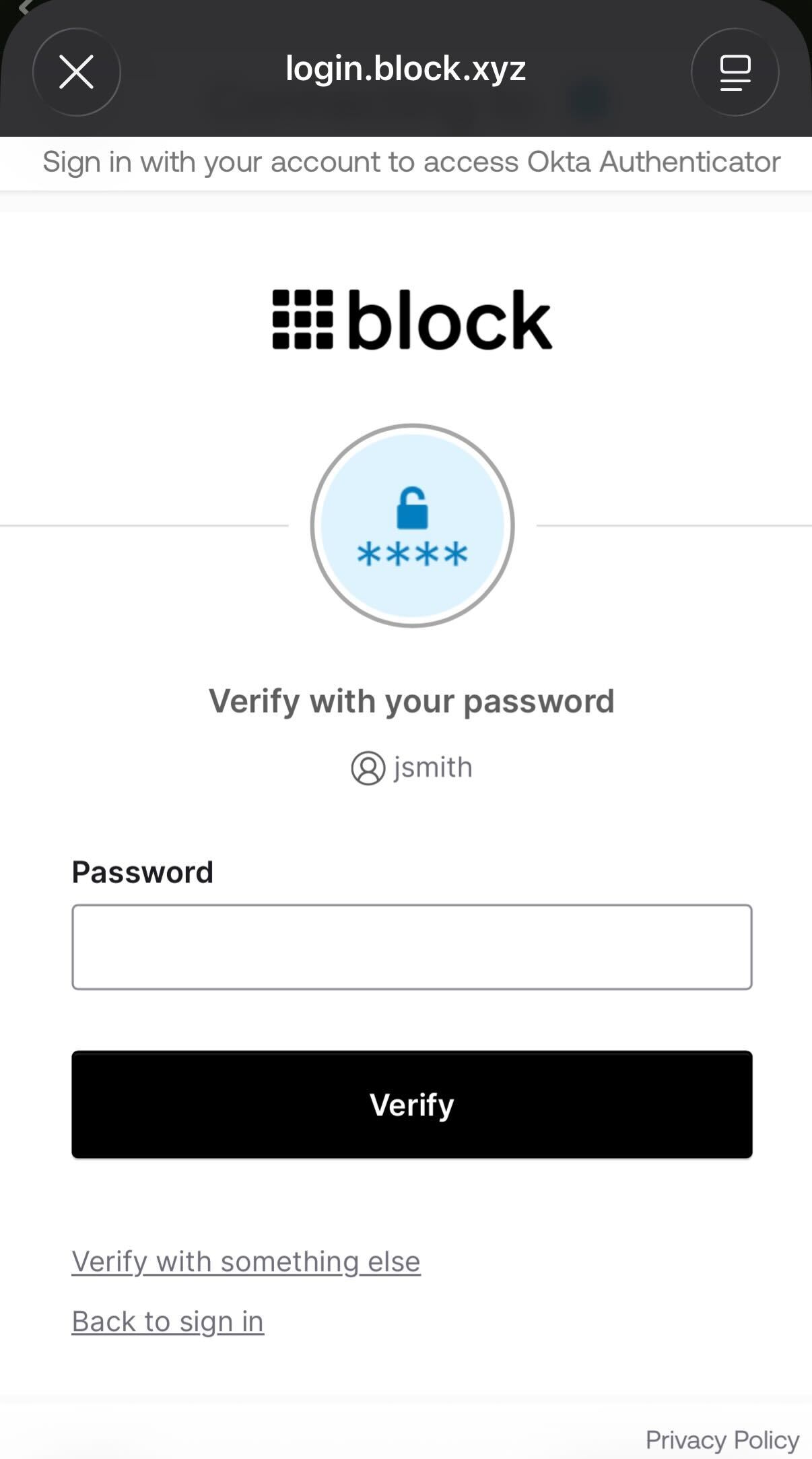Tap the jsmith username text
This screenshot has width=812, height=1459.
coord(433,768)
